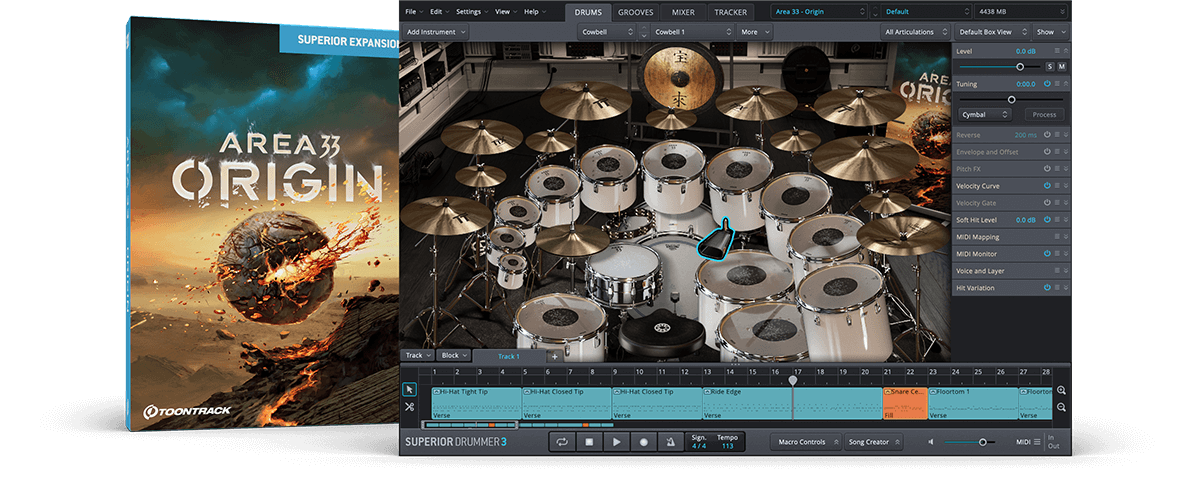Toggle the Tuning power button
1200x488 pixels.
pos(1047,84)
